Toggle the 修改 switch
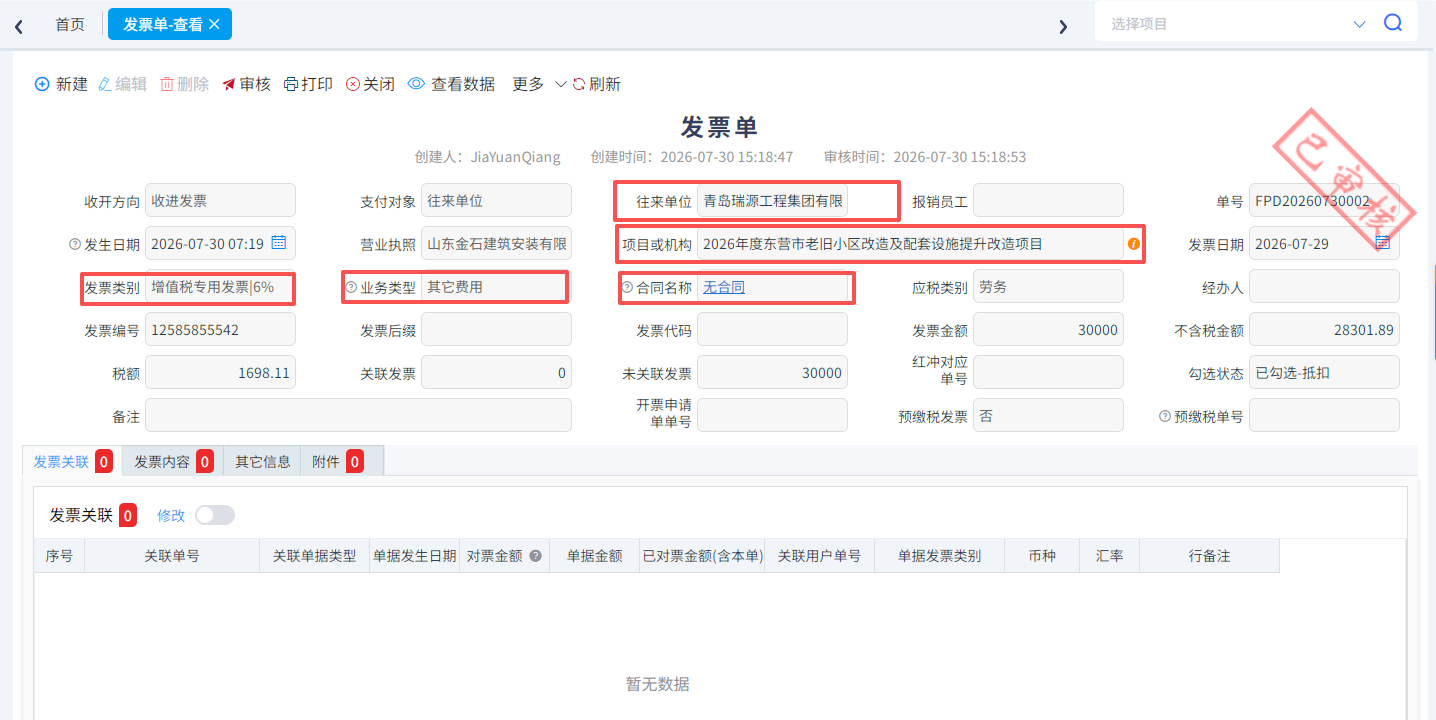The width and height of the screenshot is (1436, 720). (x=215, y=515)
